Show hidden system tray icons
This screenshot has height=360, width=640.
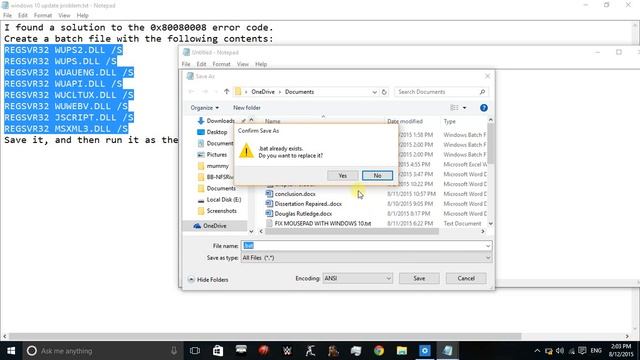click(x=537, y=351)
